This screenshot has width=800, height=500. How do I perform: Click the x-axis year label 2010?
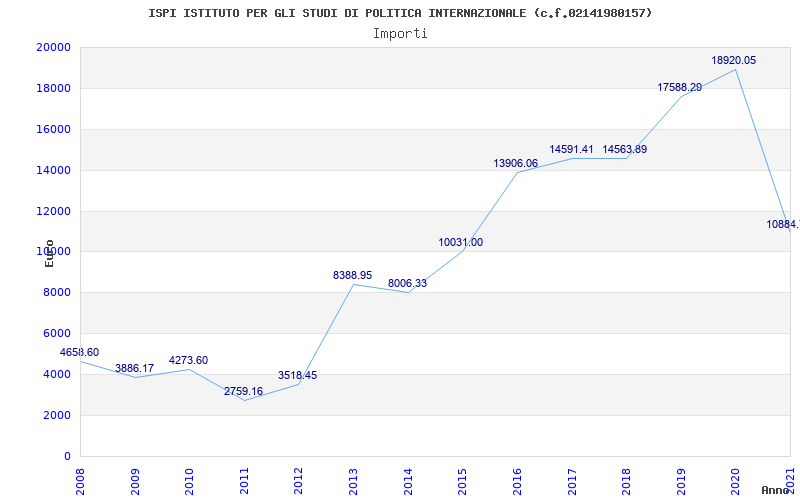click(x=190, y=481)
